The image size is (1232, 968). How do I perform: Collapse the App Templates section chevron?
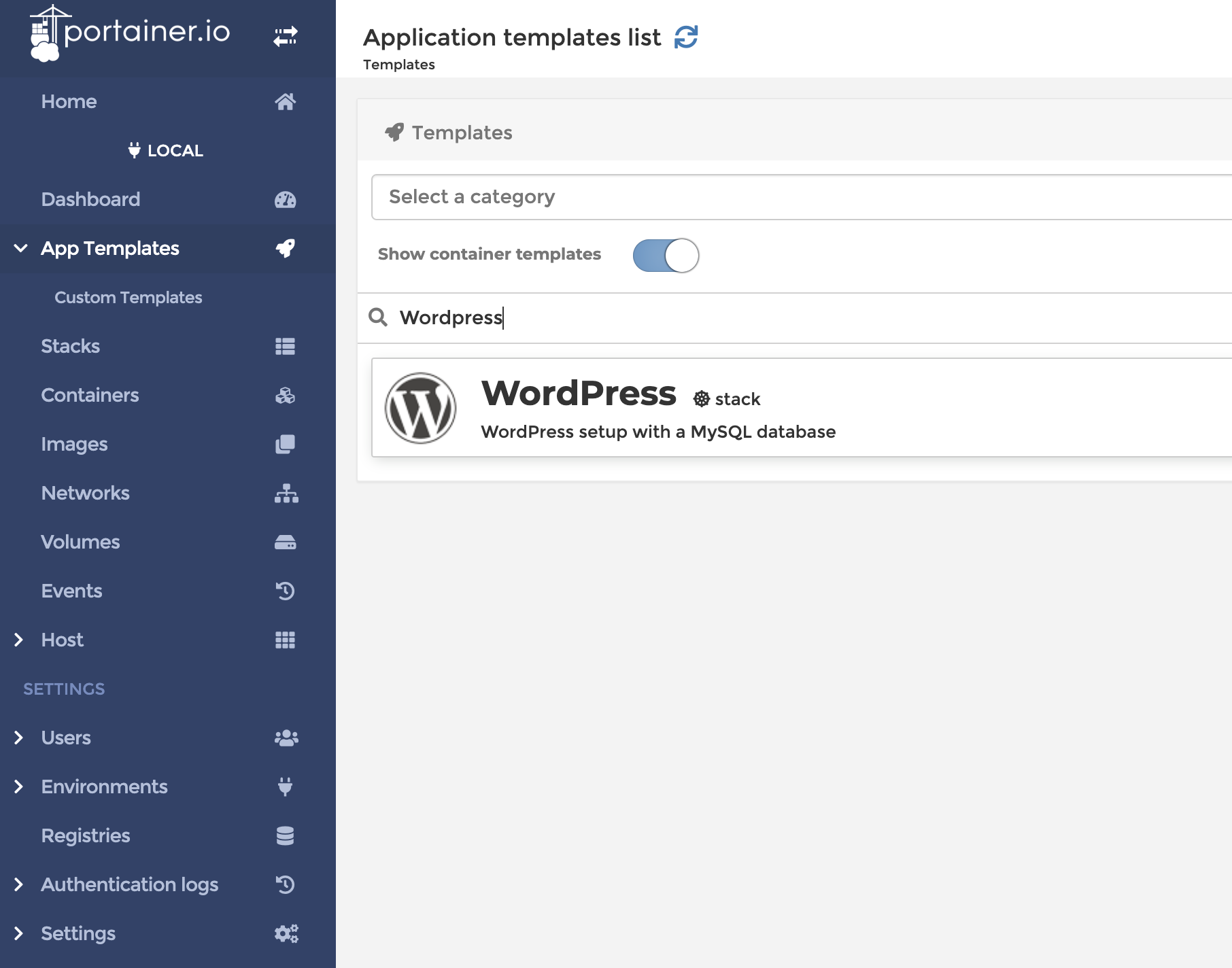pyautogui.click(x=20, y=249)
